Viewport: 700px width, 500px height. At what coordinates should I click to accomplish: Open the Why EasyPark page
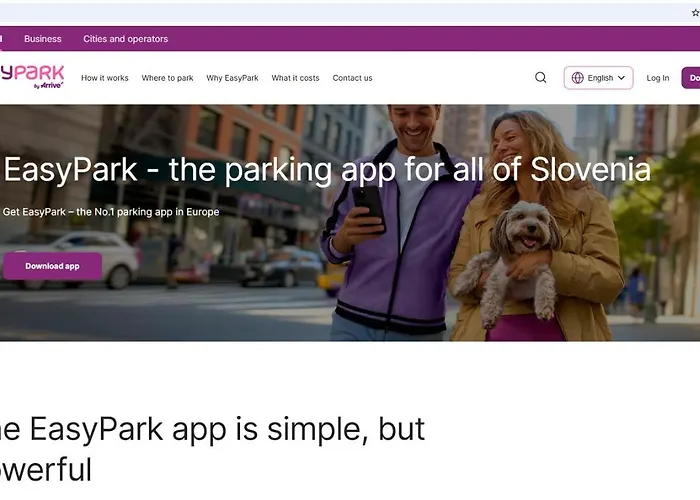pyautogui.click(x=232, y=78)
